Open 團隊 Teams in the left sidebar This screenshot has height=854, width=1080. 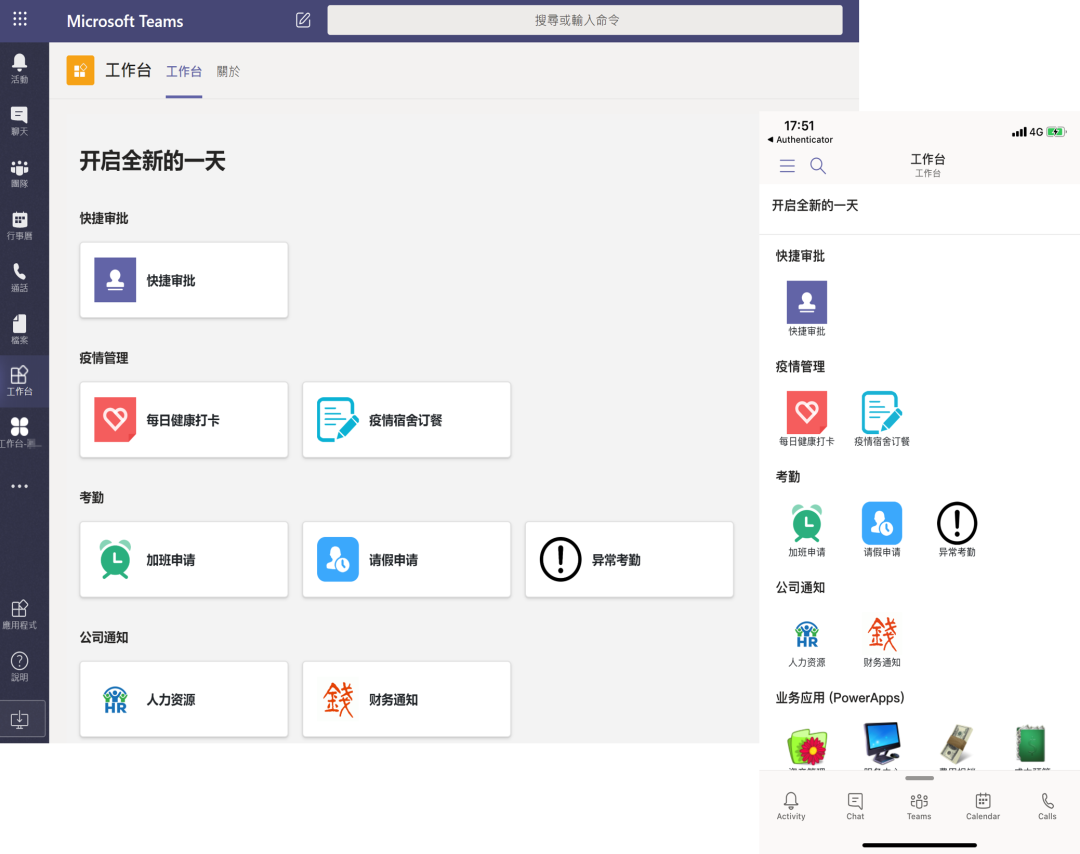point(20,174)
